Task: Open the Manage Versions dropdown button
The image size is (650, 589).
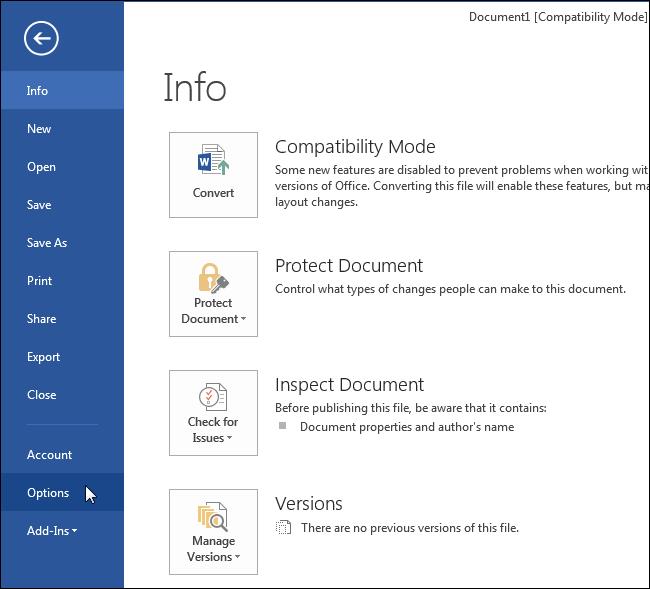Action: click(x=213, y=532)
